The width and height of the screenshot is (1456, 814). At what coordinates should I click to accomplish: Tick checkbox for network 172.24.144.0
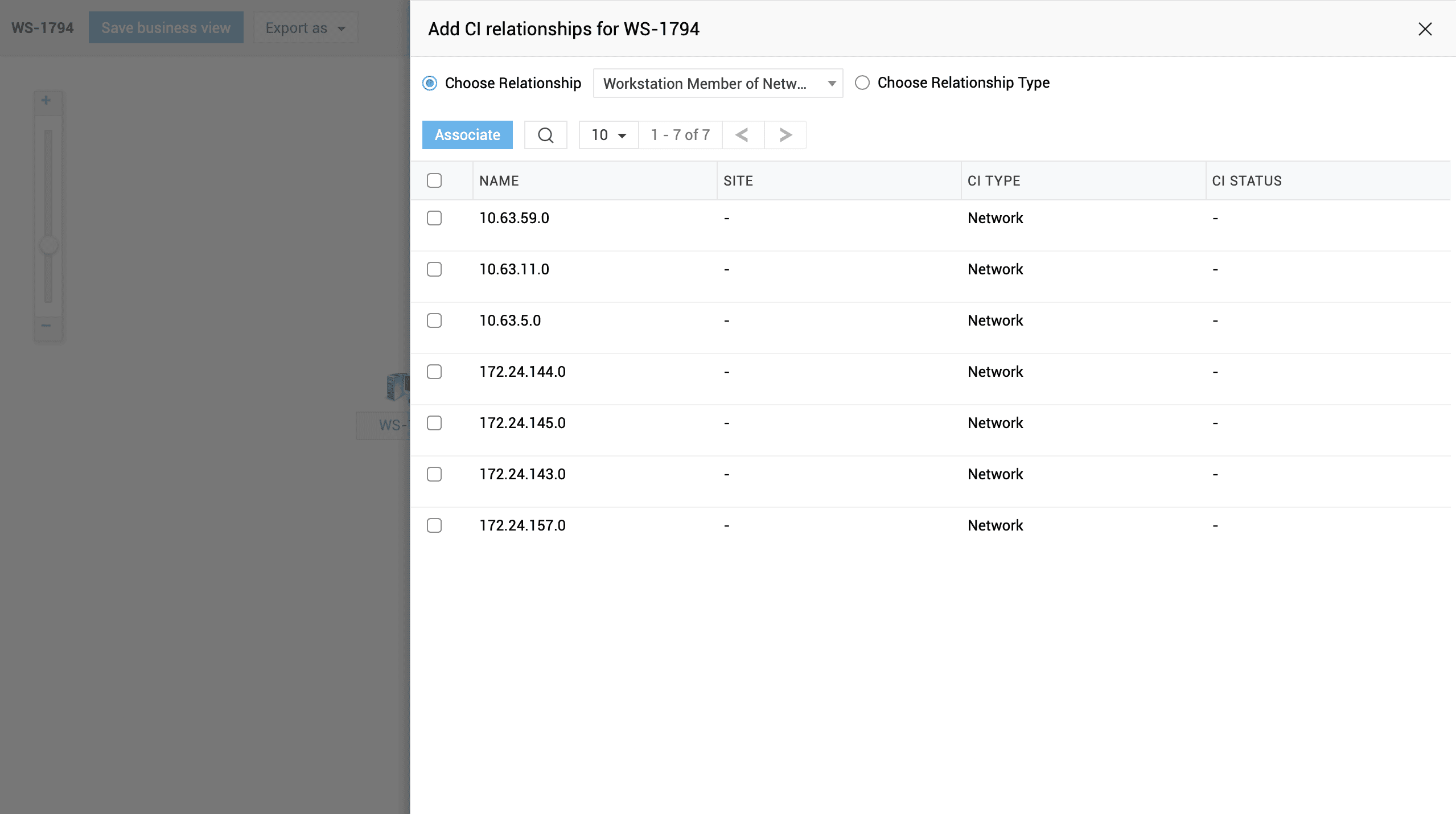(x=434, y=372)
